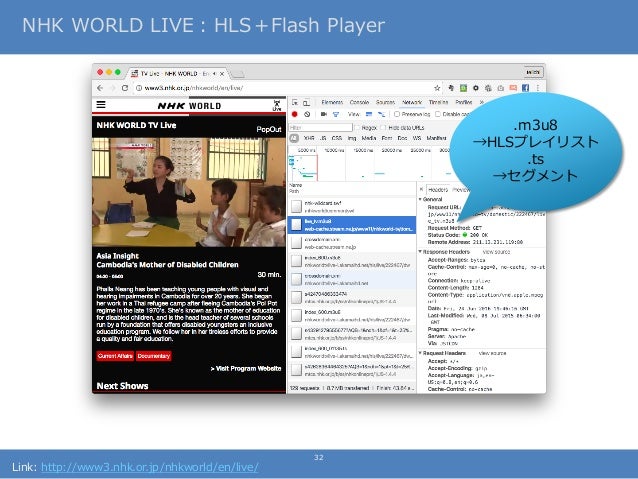The width and height of the screenshot is (638, 479).
Task: View source of Request Headers
Action: [492, 353]
